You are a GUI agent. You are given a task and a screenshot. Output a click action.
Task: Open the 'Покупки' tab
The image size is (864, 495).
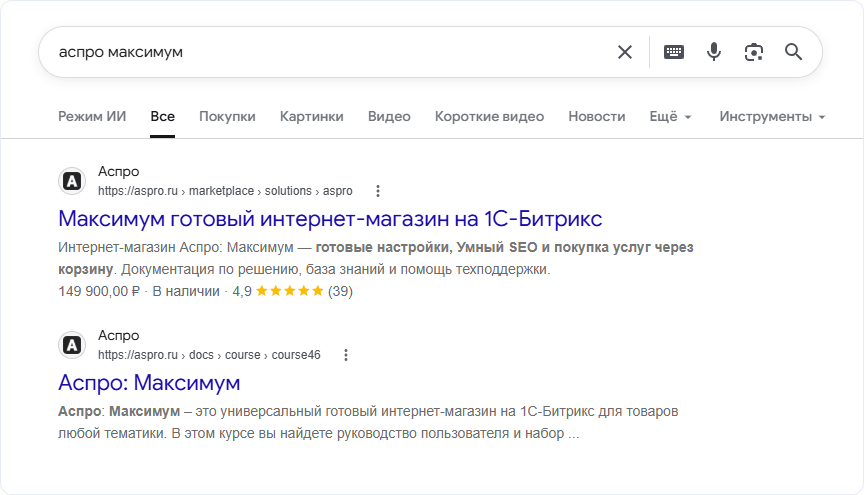point(227,116)
